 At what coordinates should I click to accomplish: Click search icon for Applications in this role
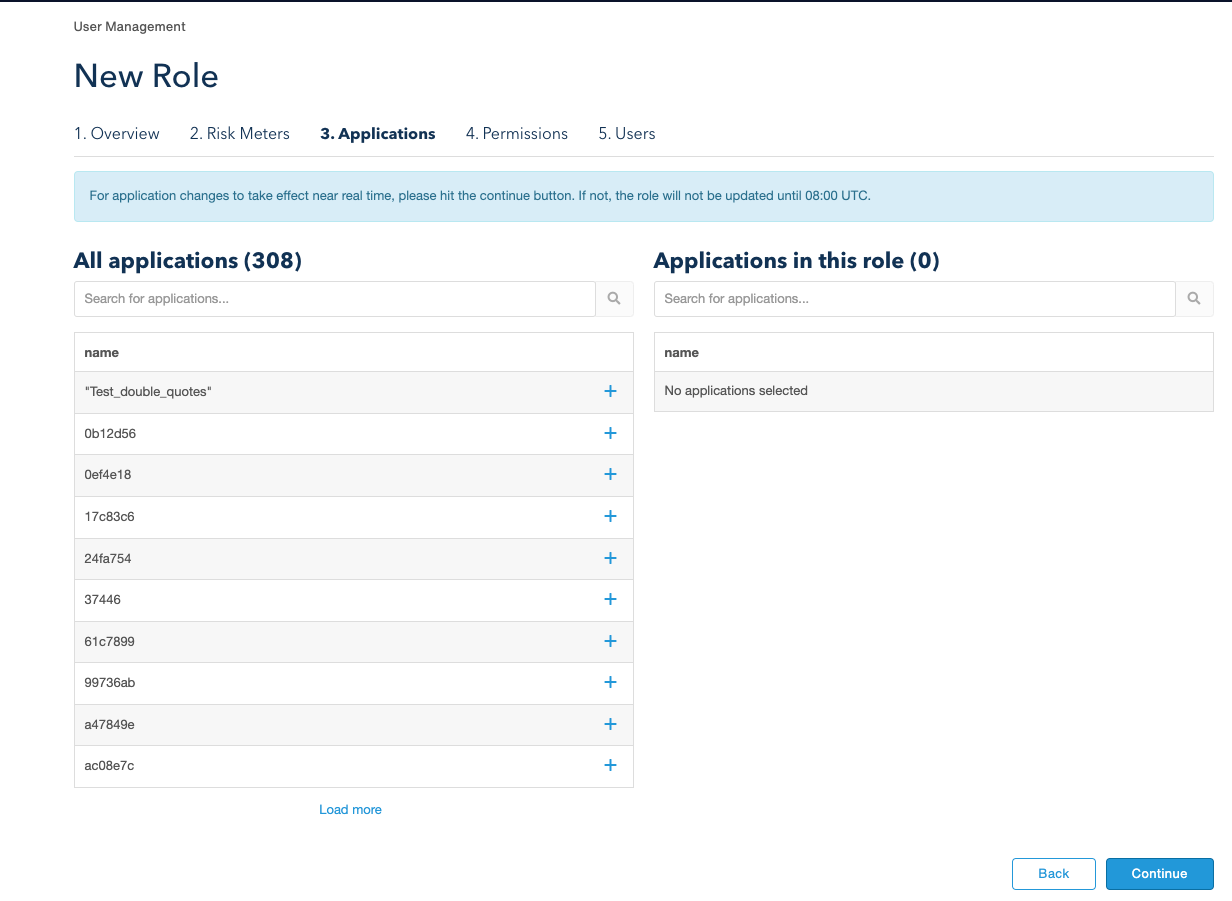tap(1194, 299)
